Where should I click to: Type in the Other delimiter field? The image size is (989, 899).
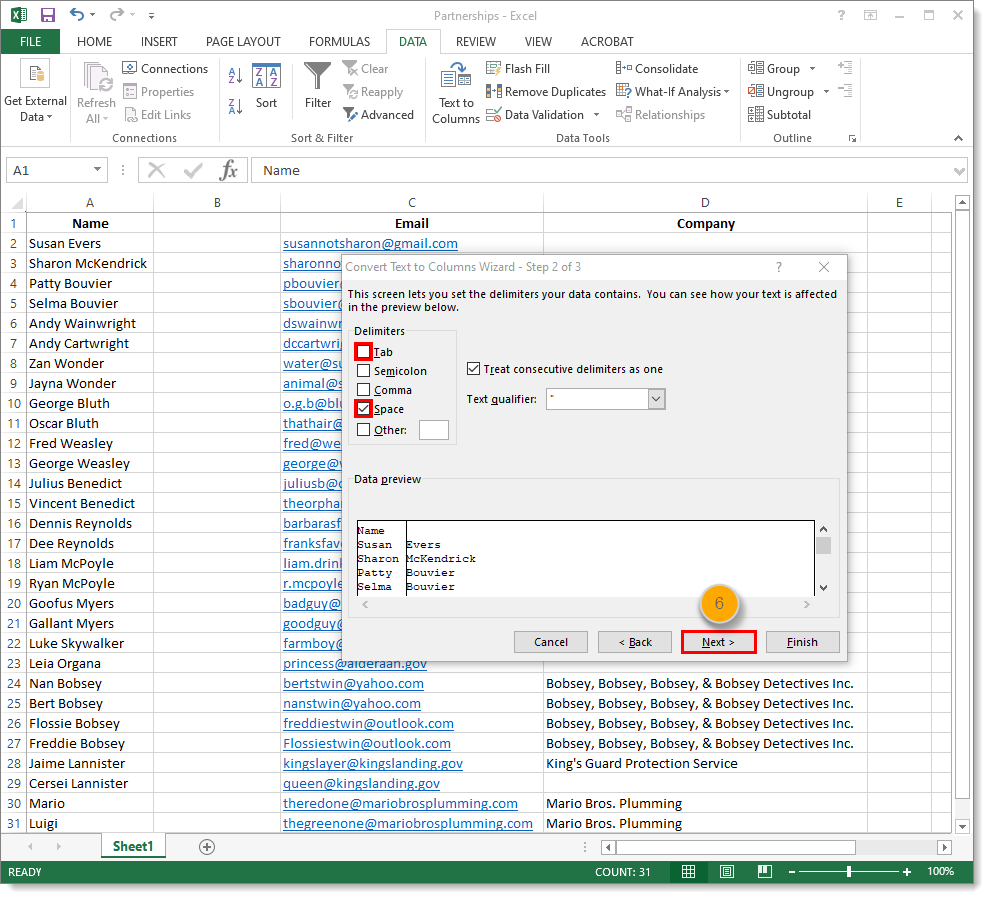coord(434,430)
